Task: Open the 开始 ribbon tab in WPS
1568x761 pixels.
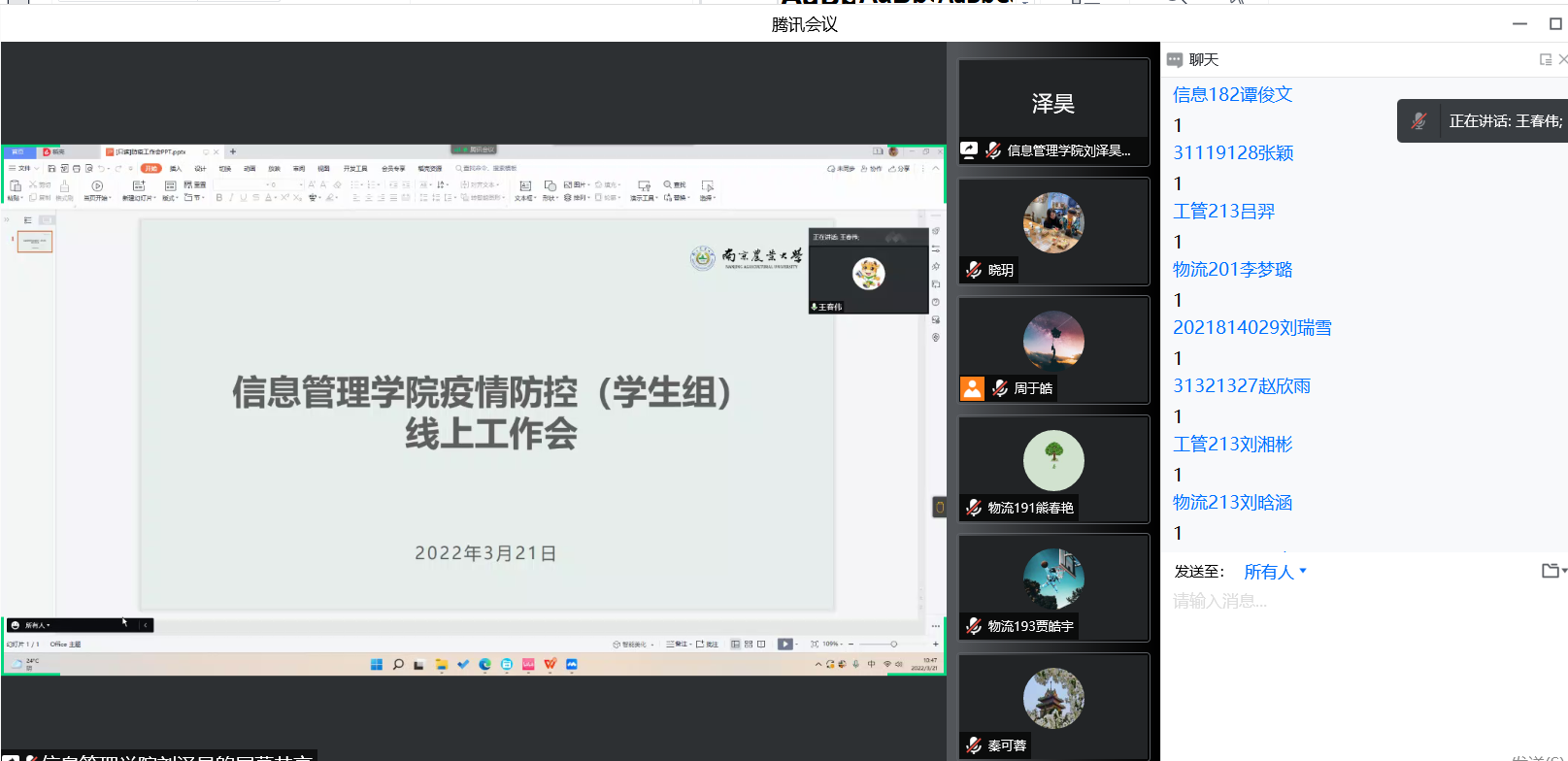Action: click(x=150, y=168)
